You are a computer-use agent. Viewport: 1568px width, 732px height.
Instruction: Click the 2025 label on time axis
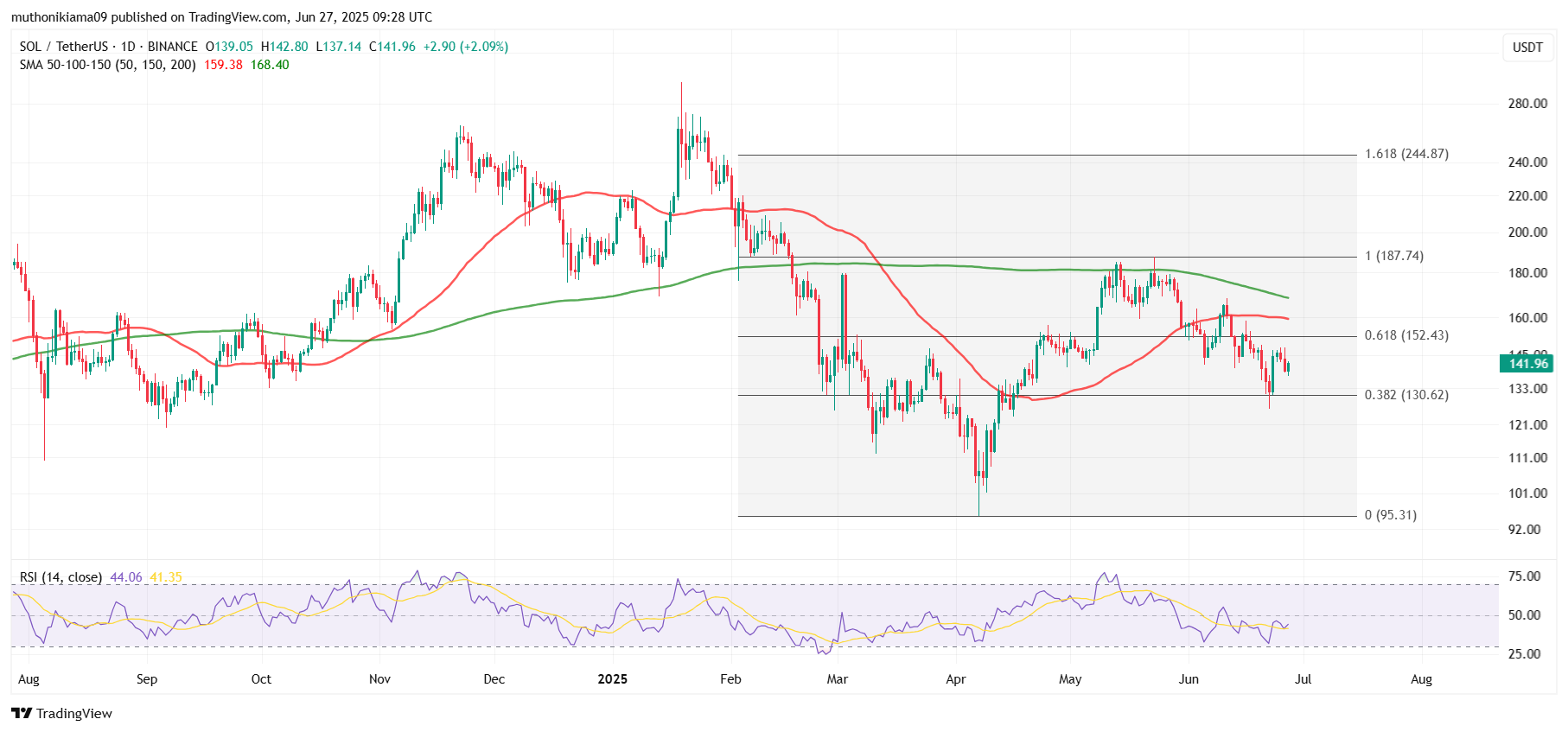[x=613, y=679]
